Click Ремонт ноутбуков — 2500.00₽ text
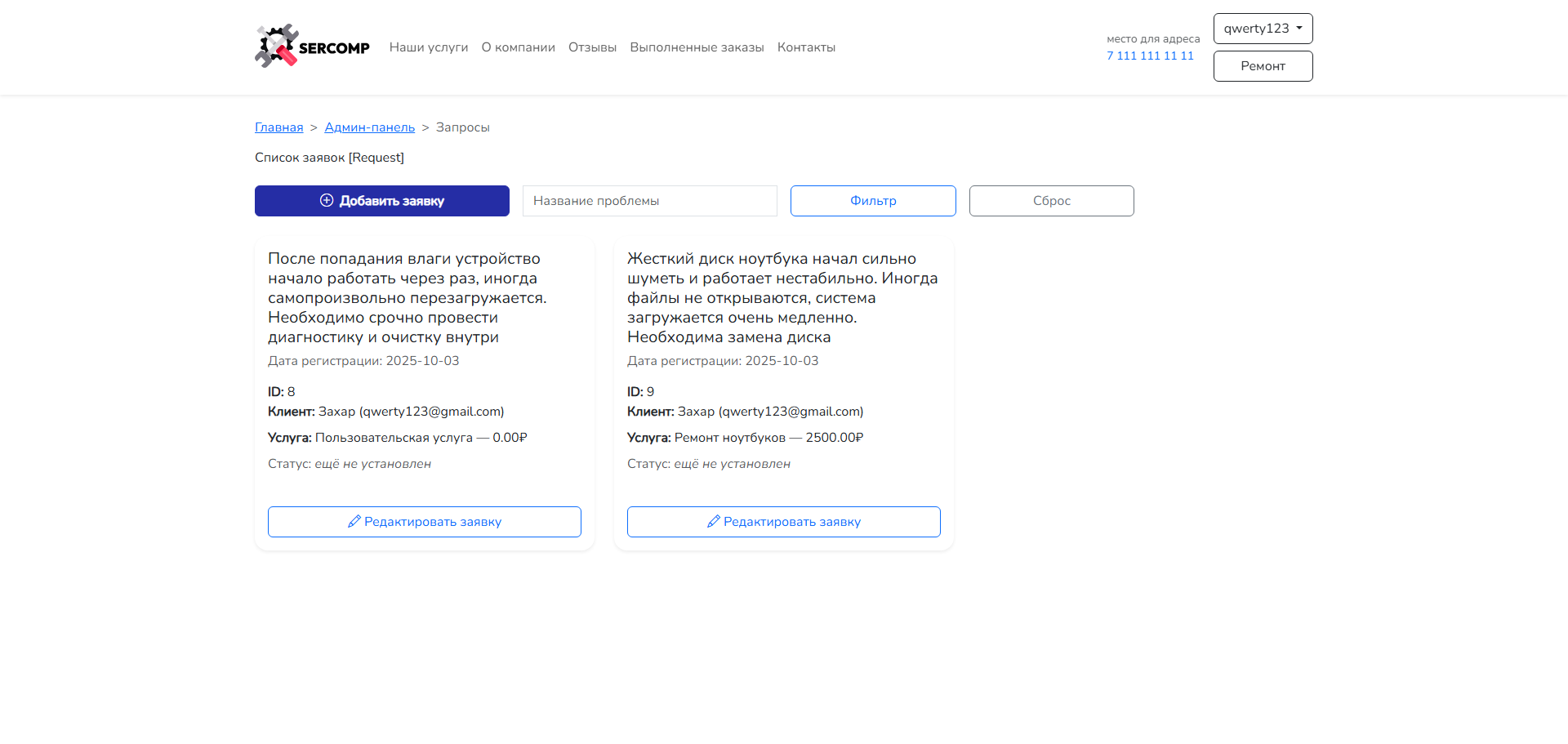This screenshot has height=744, width=1568. (x=768, y=438)
